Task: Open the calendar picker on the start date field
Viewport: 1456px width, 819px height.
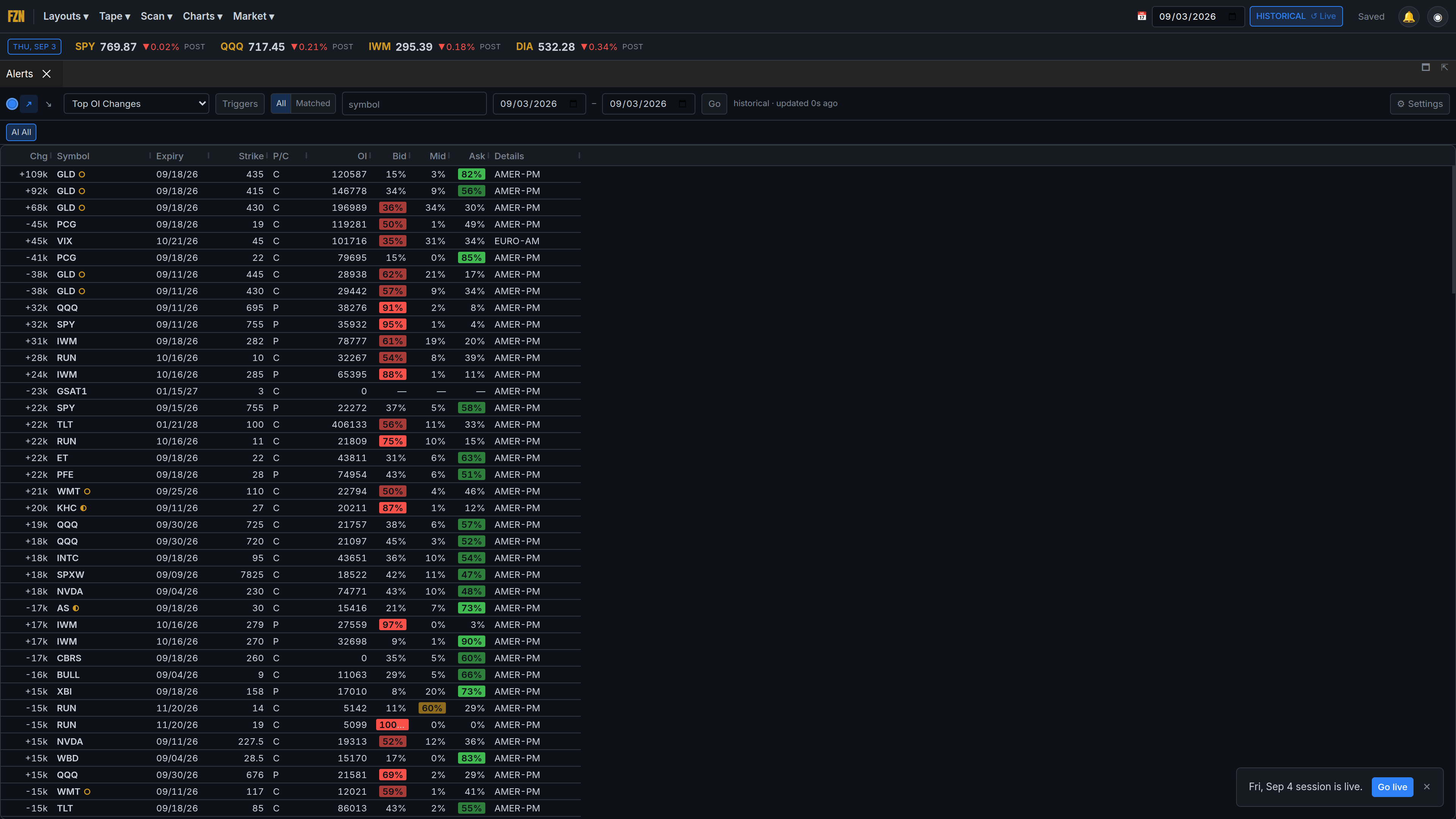Action: (x=573, y=104)
